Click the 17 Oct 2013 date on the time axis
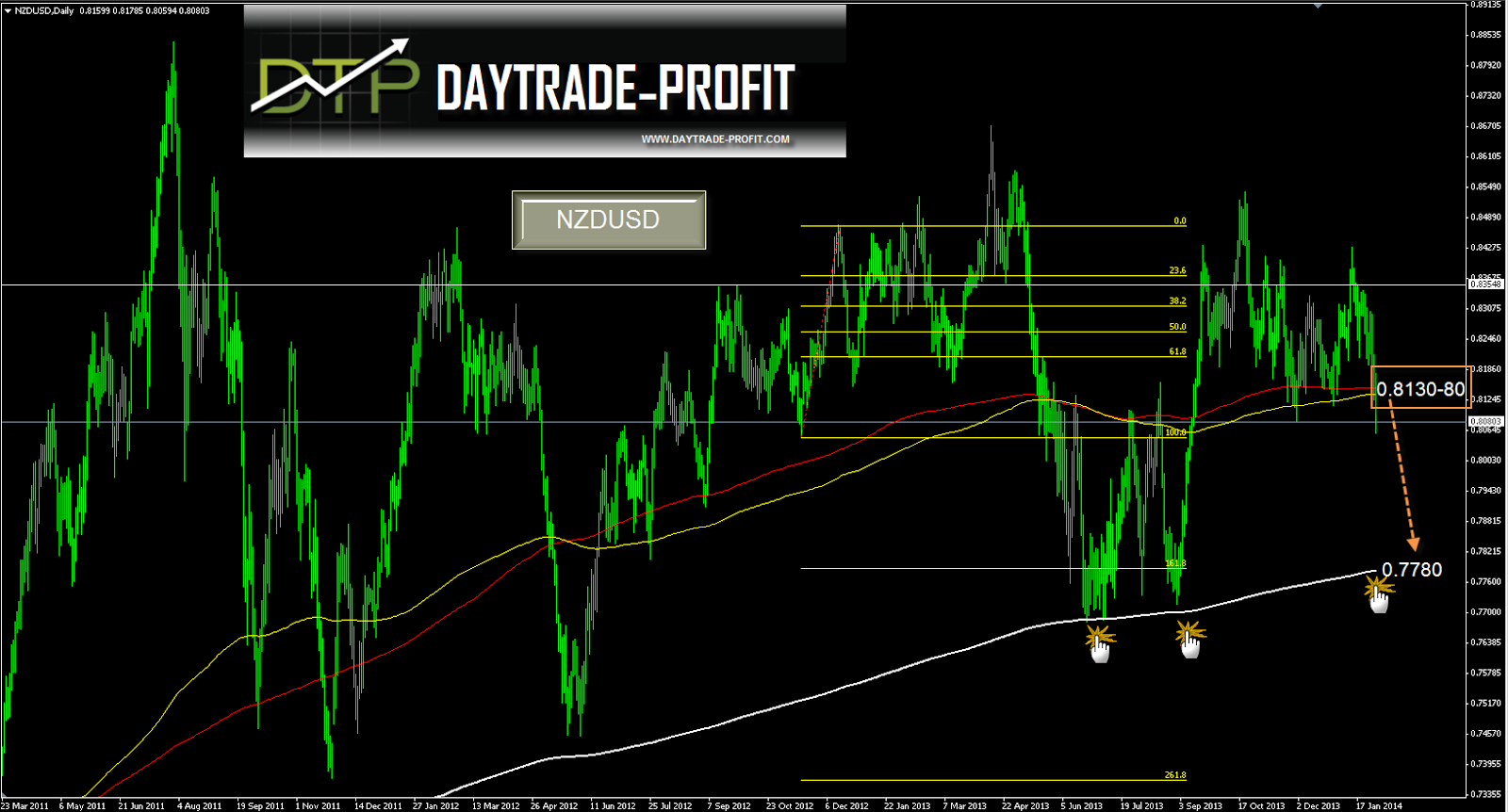Image resolution: width=1508 pixels, height=812 pixels. pyautogui.click(x=1261, y=806)
